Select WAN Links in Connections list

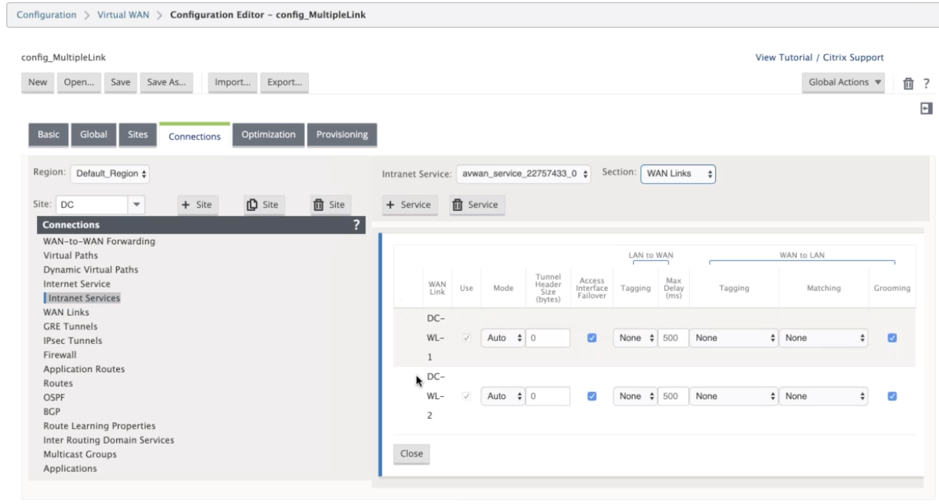66,312
